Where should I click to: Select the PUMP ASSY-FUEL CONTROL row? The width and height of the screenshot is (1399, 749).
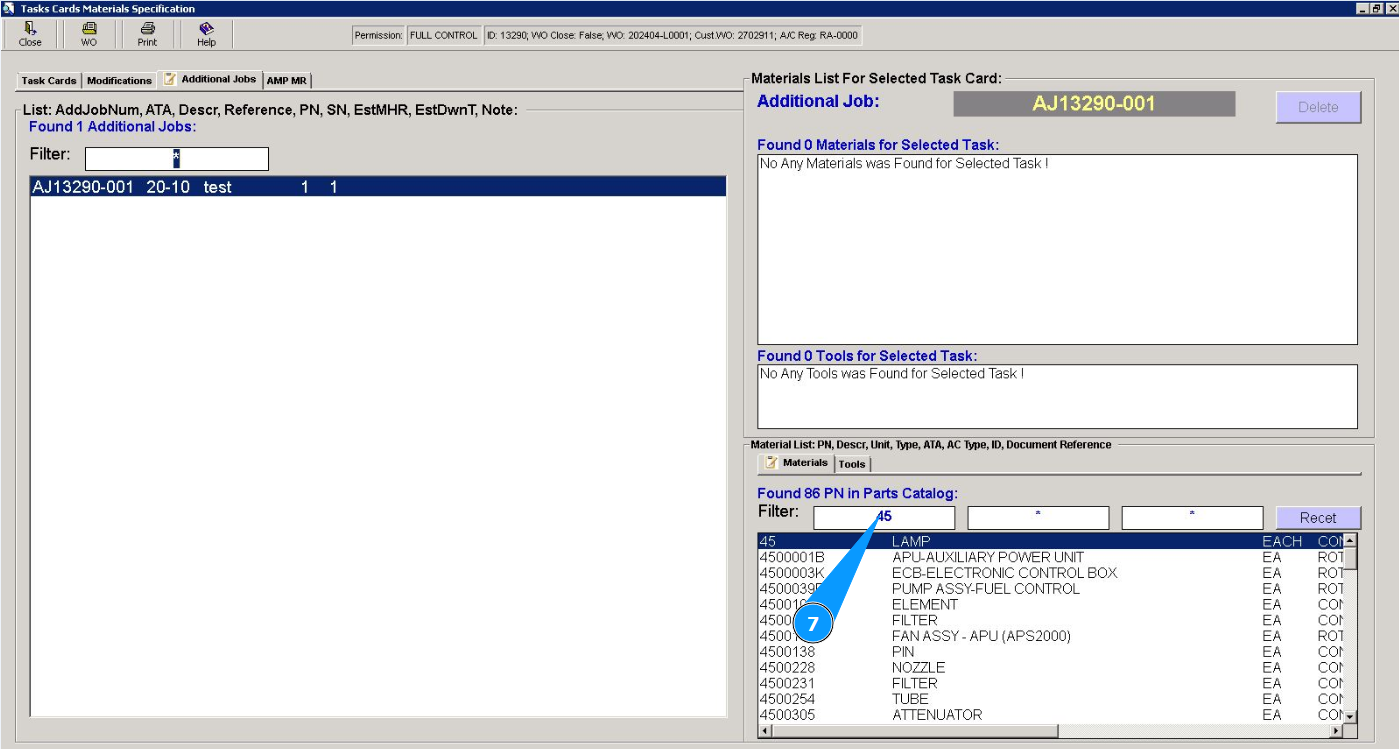(1050, 589)
